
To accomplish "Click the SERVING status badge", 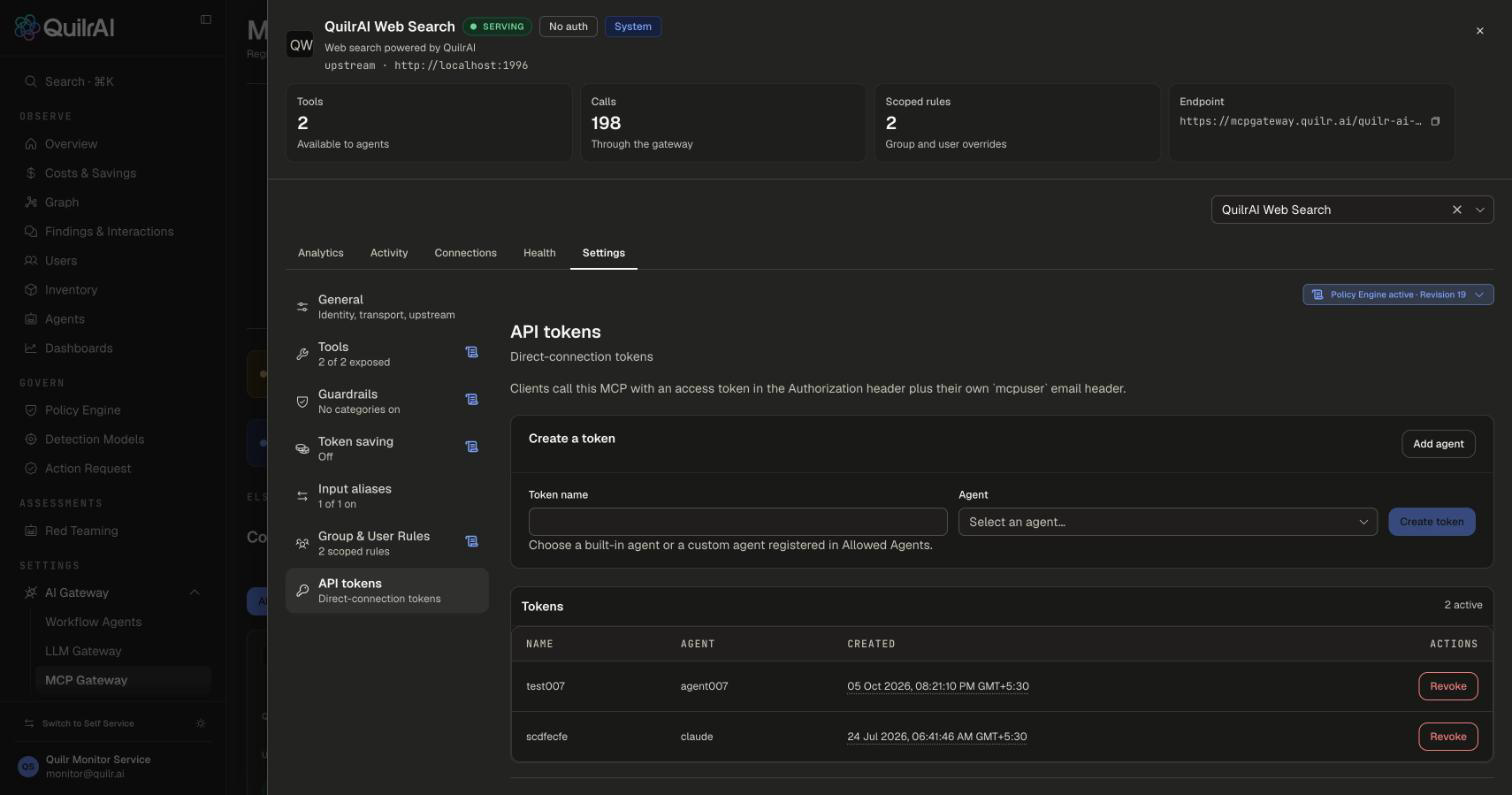I will [x=497, y=27].
